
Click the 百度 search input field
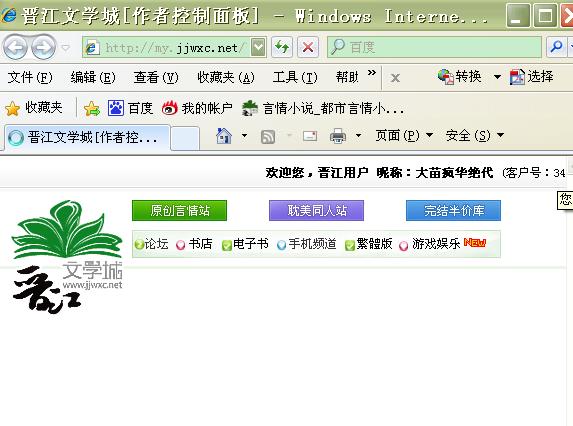tap(434, 47)
